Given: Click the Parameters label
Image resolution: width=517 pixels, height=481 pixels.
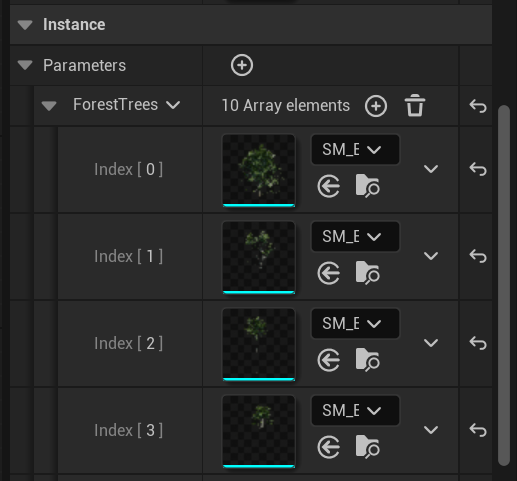Looking at the screenshot, I should (84, 65).
